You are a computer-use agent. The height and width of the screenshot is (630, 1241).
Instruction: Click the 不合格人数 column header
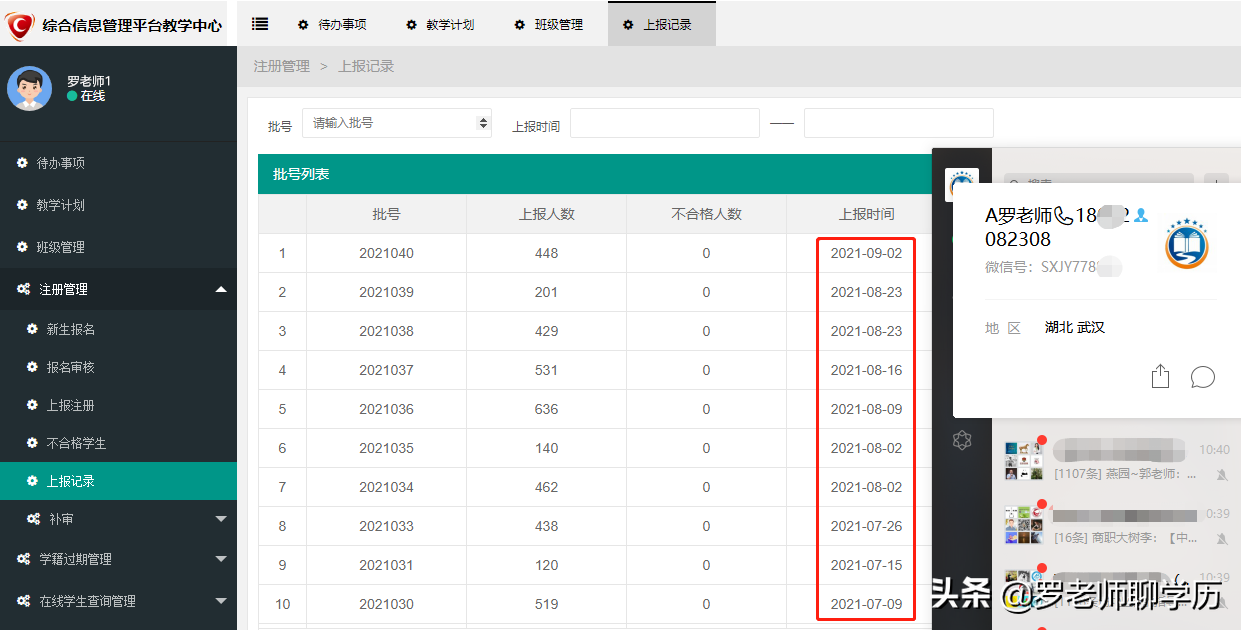click(707, 214)
